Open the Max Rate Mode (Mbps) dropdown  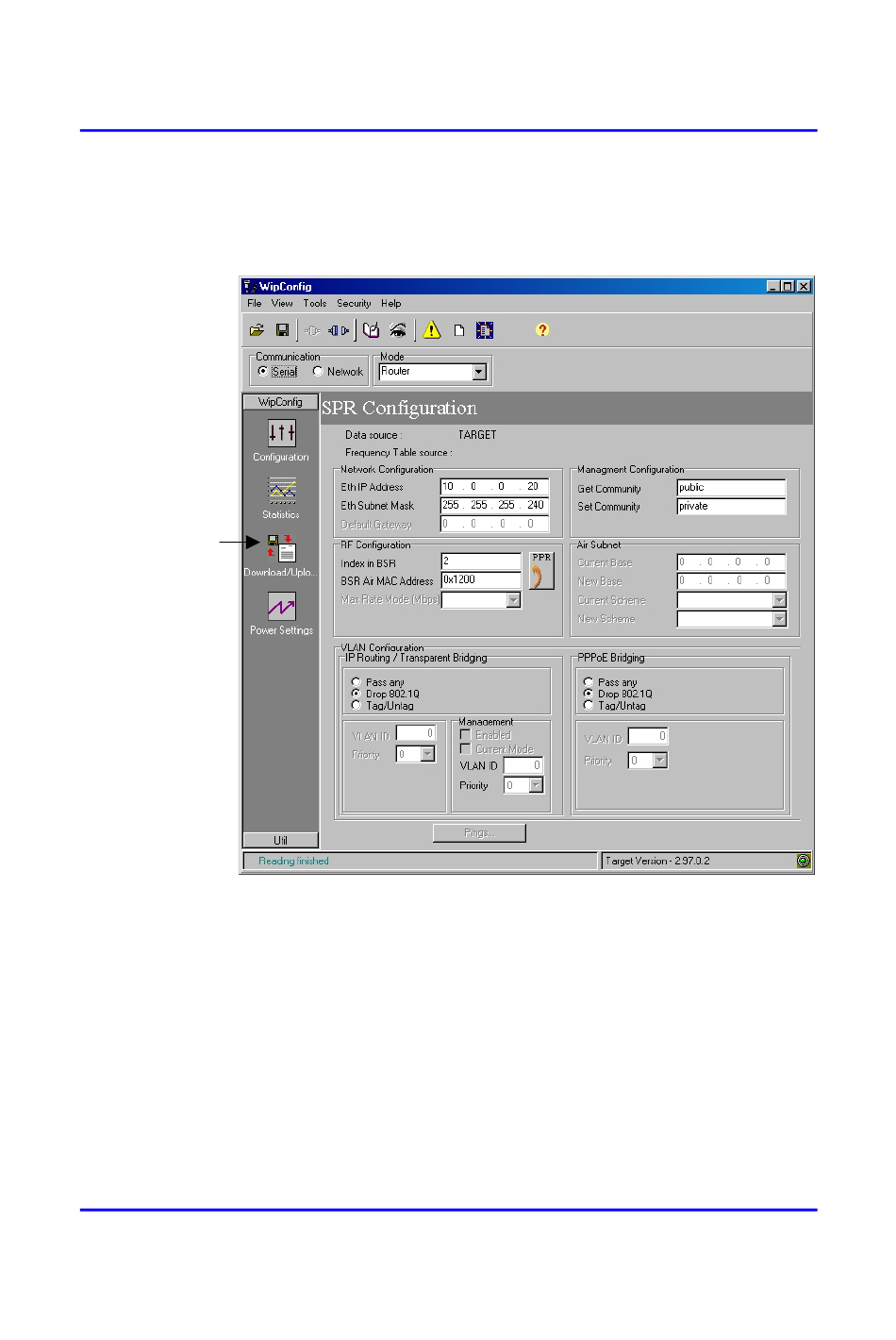[513, 600]
